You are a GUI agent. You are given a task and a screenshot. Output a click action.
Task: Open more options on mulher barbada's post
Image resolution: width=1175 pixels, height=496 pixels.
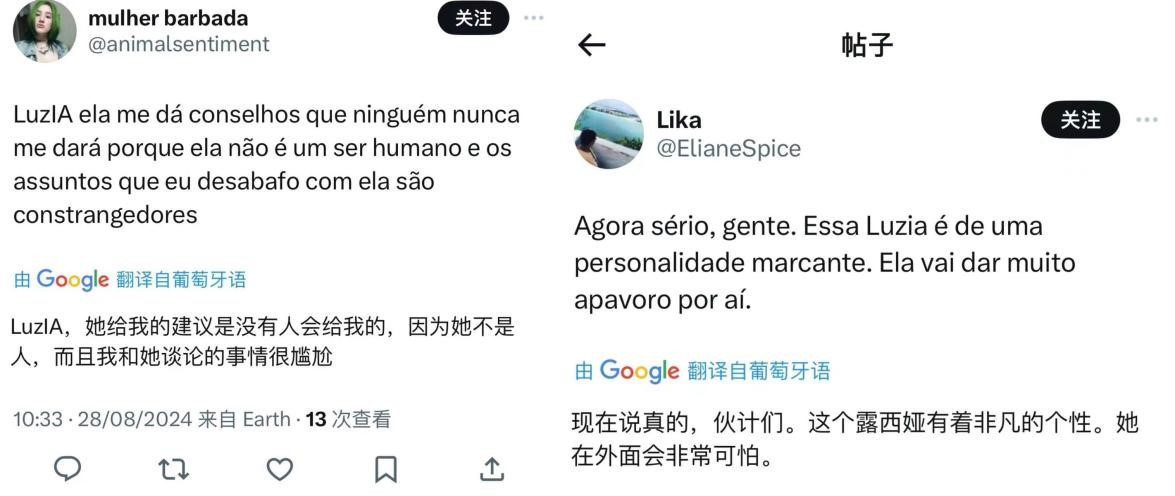click(x=535, y=18)
